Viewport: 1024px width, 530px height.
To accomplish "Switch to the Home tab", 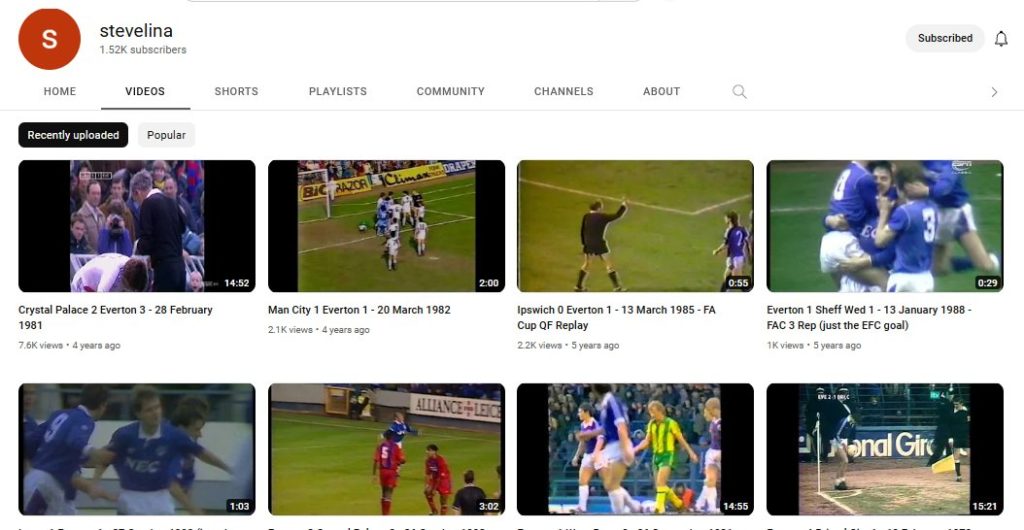I will point(60,92).
